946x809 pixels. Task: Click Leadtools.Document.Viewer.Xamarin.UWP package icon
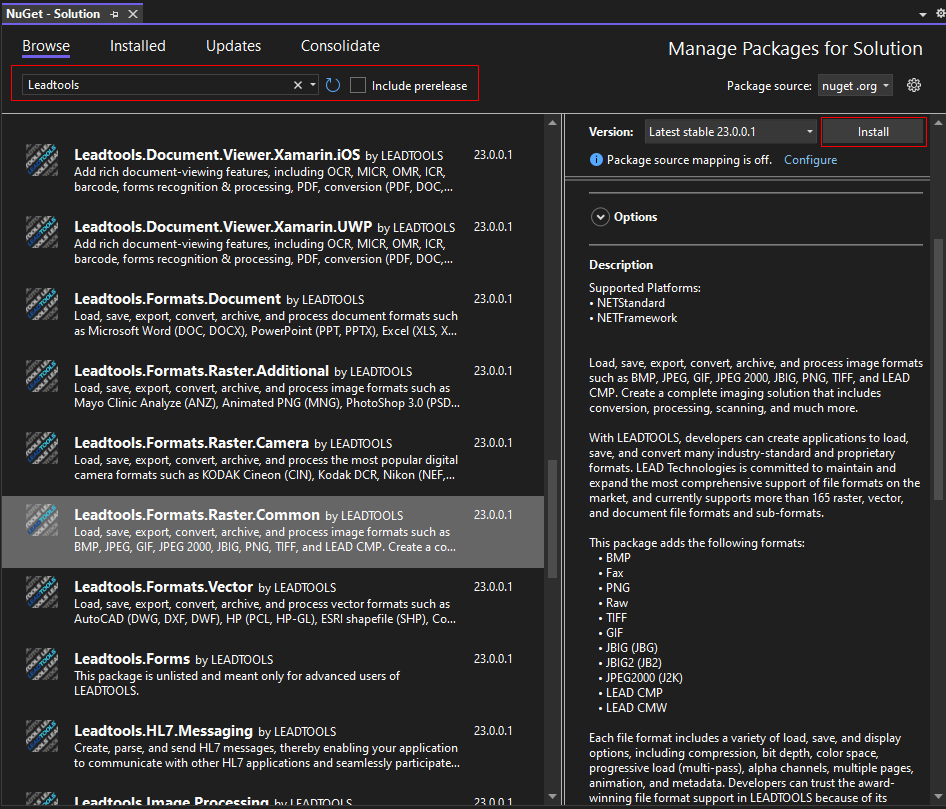click(42, 232)
